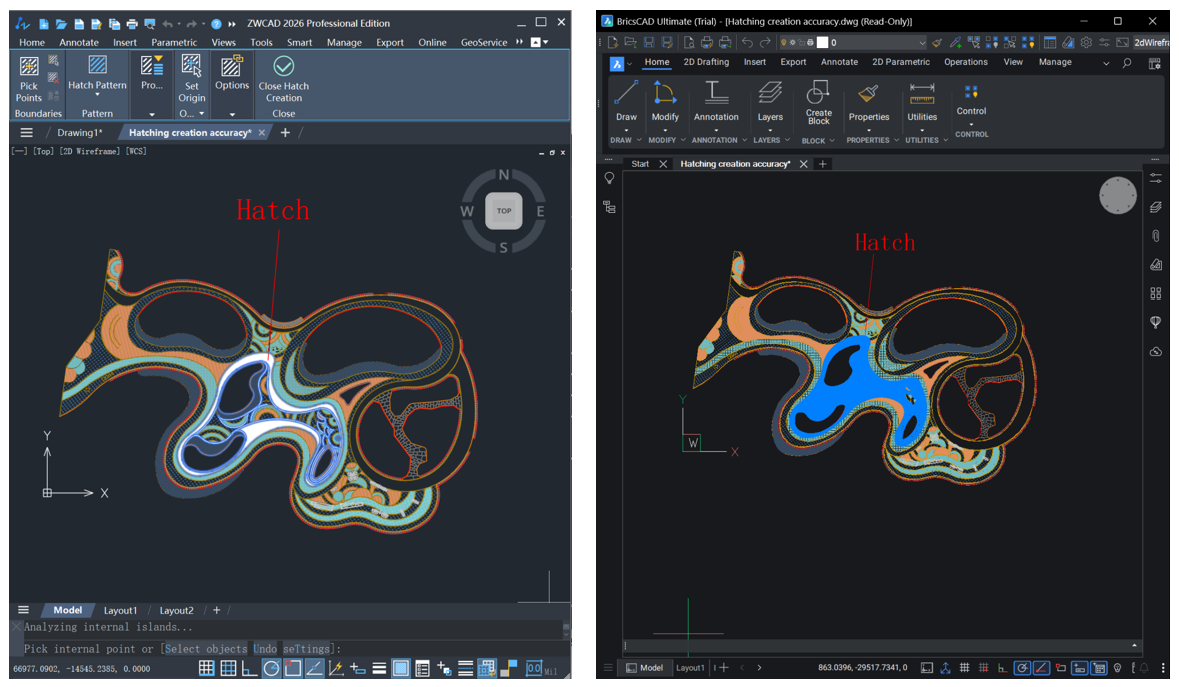Screen dimensions: 1179x687
Task: Add new drawing tab in ZWCAD
Action: 285,132
